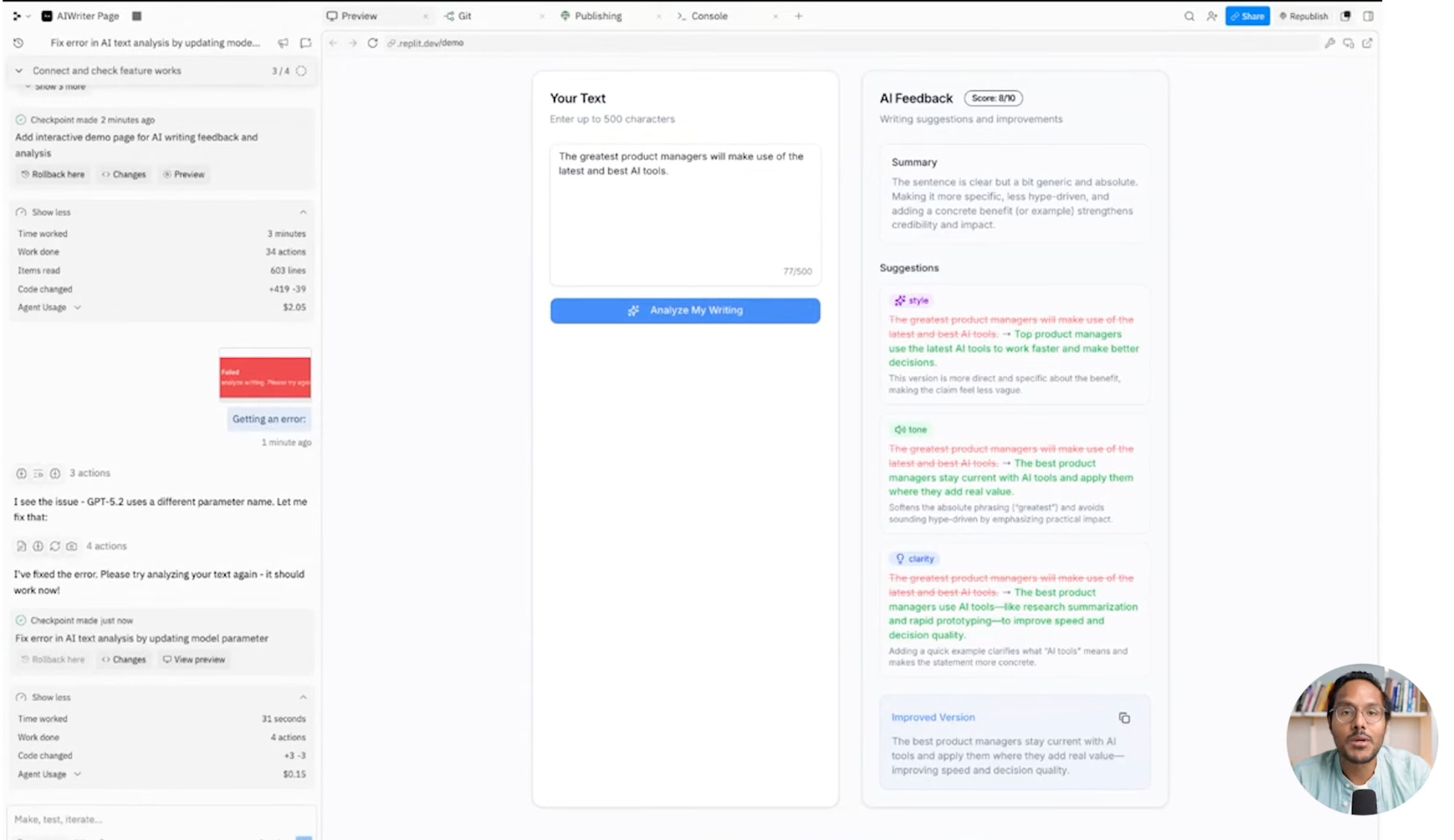Collapse the second Show less stats section
Viewport: 1454px width, 840px height.
pyautogui.click(x=303, y=698)
